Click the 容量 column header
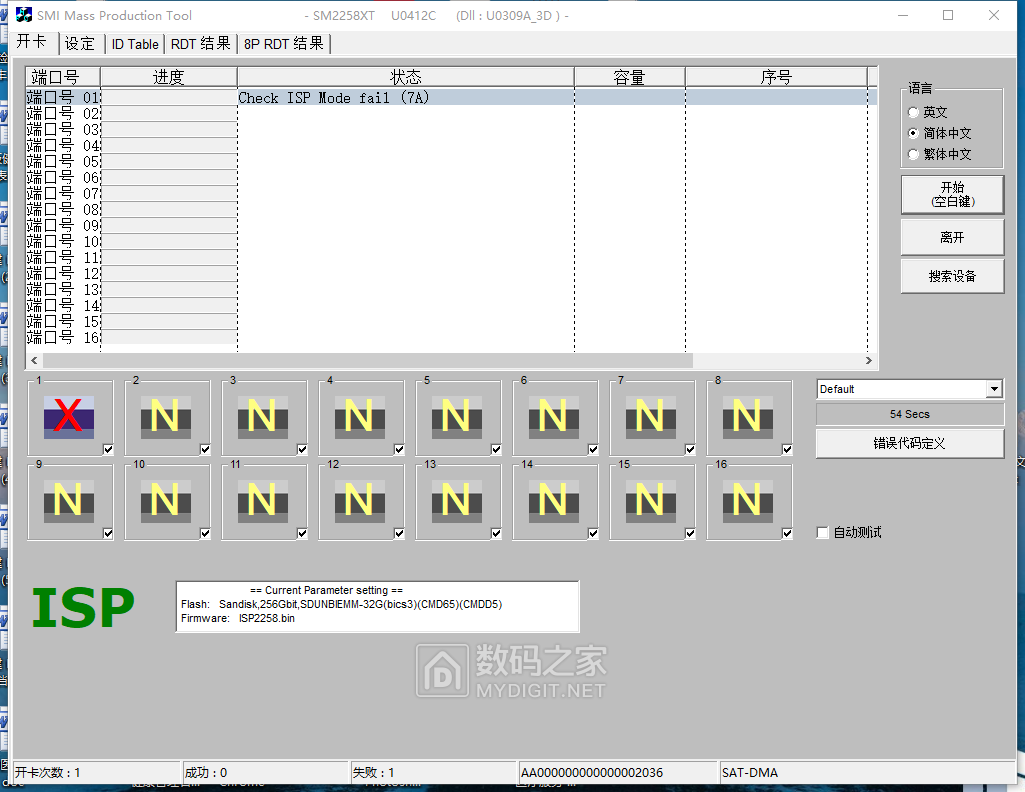Screen dimensions: 1025x792 630,77
